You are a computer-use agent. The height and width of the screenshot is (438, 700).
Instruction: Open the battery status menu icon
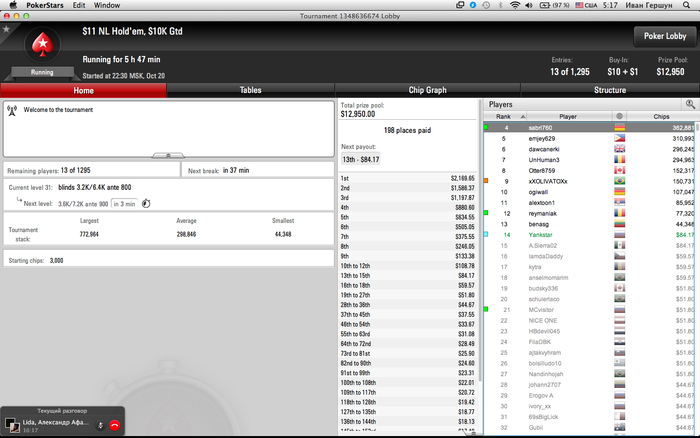click(x=545, y=5)
